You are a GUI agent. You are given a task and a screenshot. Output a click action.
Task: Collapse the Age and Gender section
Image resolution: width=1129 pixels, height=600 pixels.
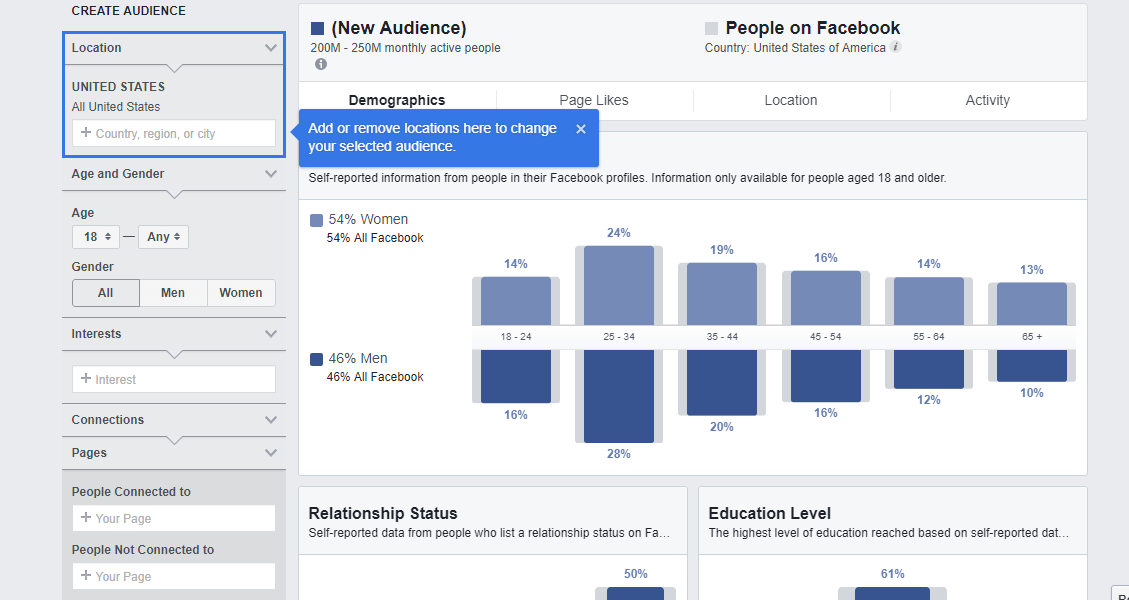point(271,174)
